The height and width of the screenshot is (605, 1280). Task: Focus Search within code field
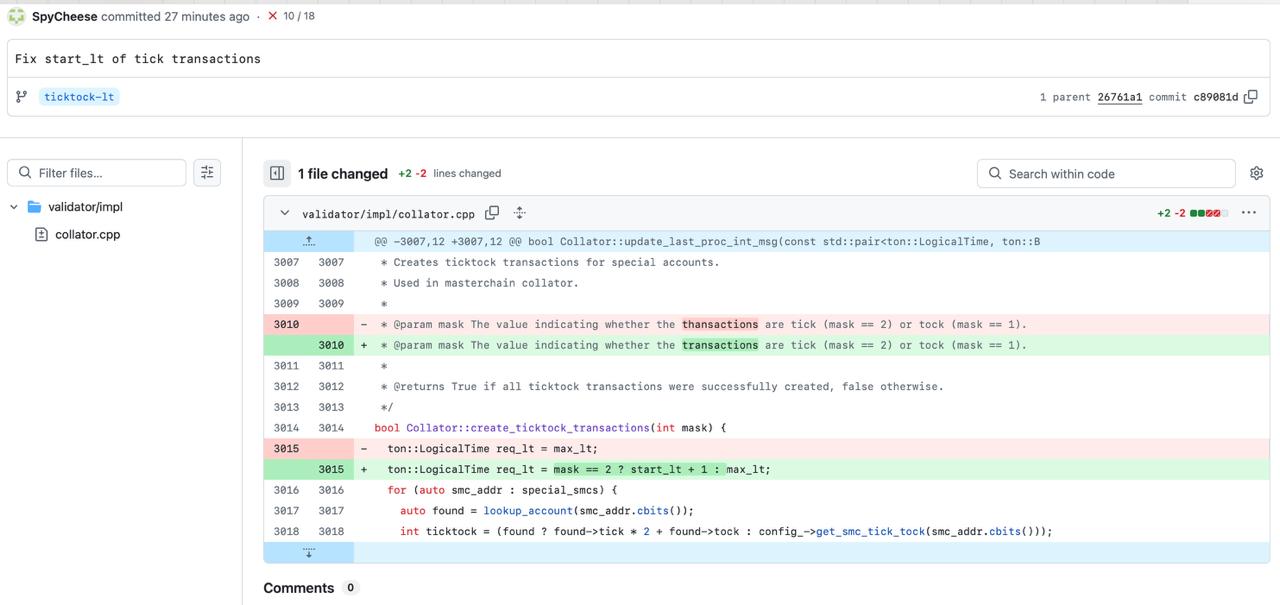(1107, 173)
